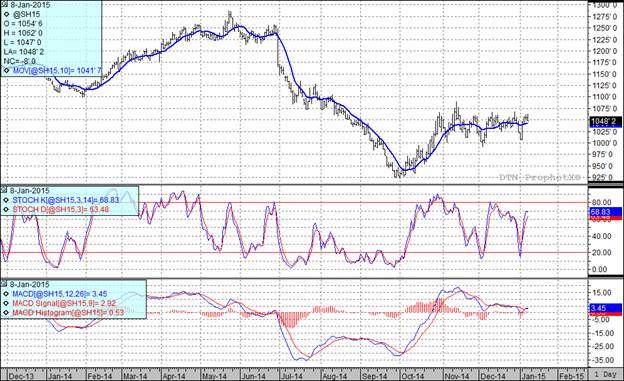Click the 40.00 stochastic axis label
The width and height of the screenshot is (624, 381).
tap(601, 236)
